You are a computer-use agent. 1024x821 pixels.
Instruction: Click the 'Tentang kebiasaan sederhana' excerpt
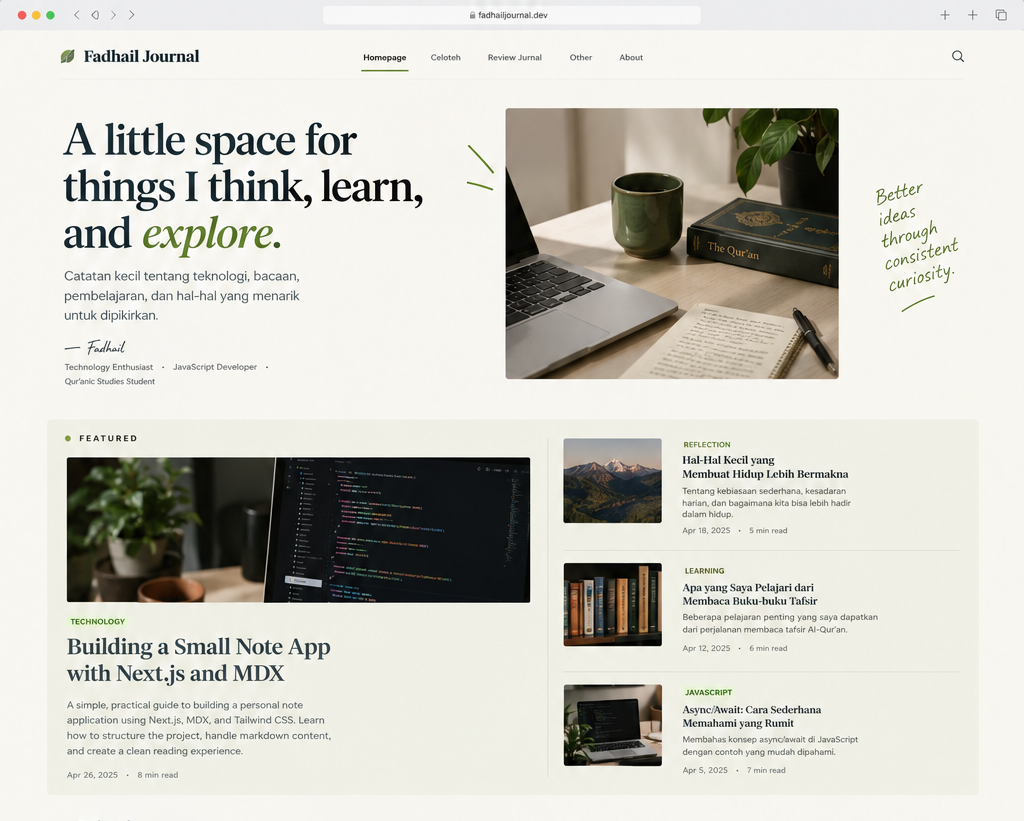pos(766,503)
